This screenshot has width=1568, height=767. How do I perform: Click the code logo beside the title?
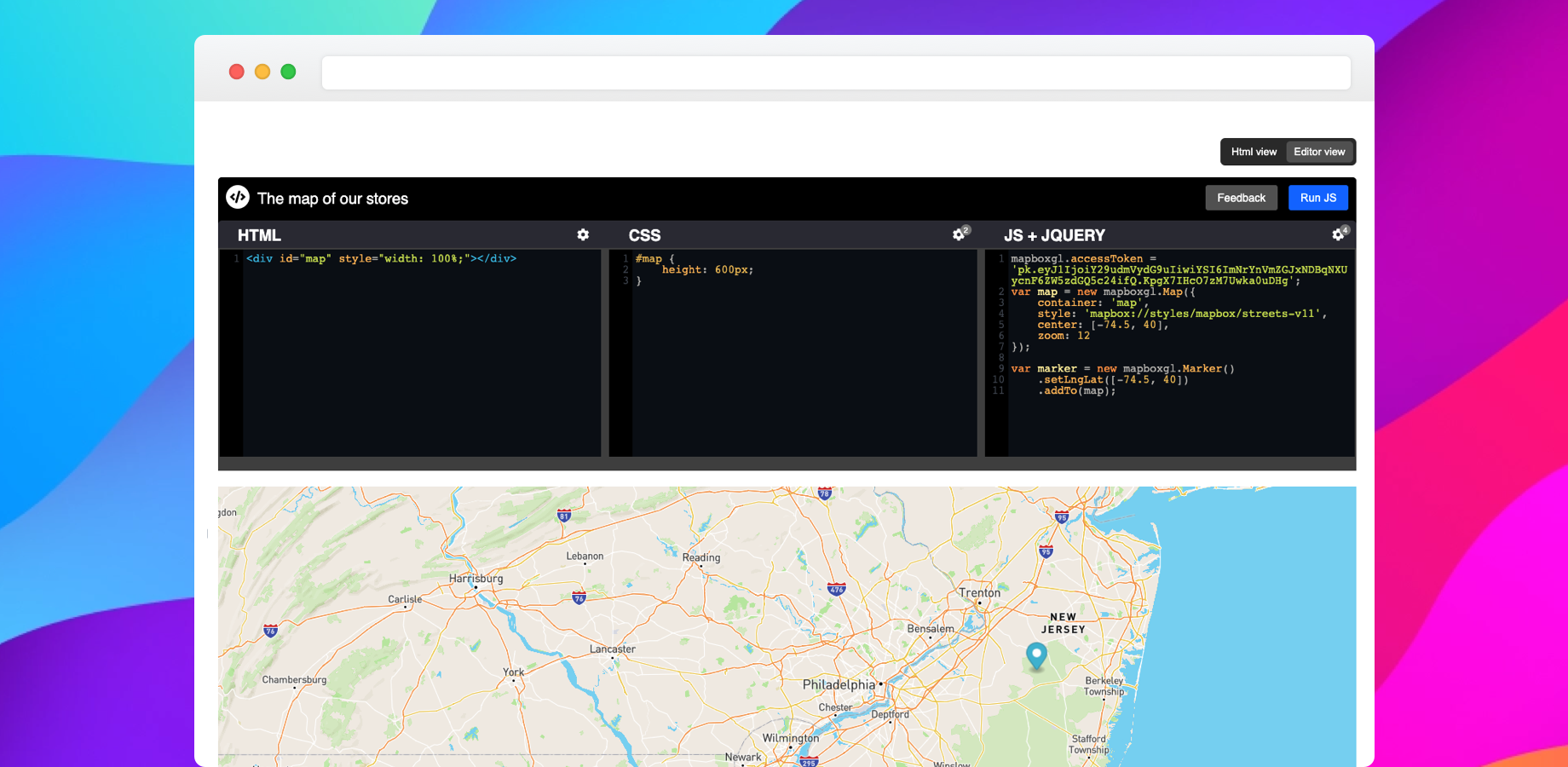238,197
